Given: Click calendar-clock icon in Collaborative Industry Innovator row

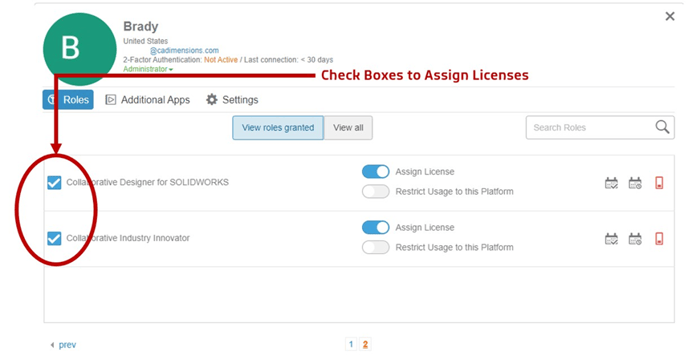Looking at the screenshot, I should pyautogui.click(x=635, y=239).
